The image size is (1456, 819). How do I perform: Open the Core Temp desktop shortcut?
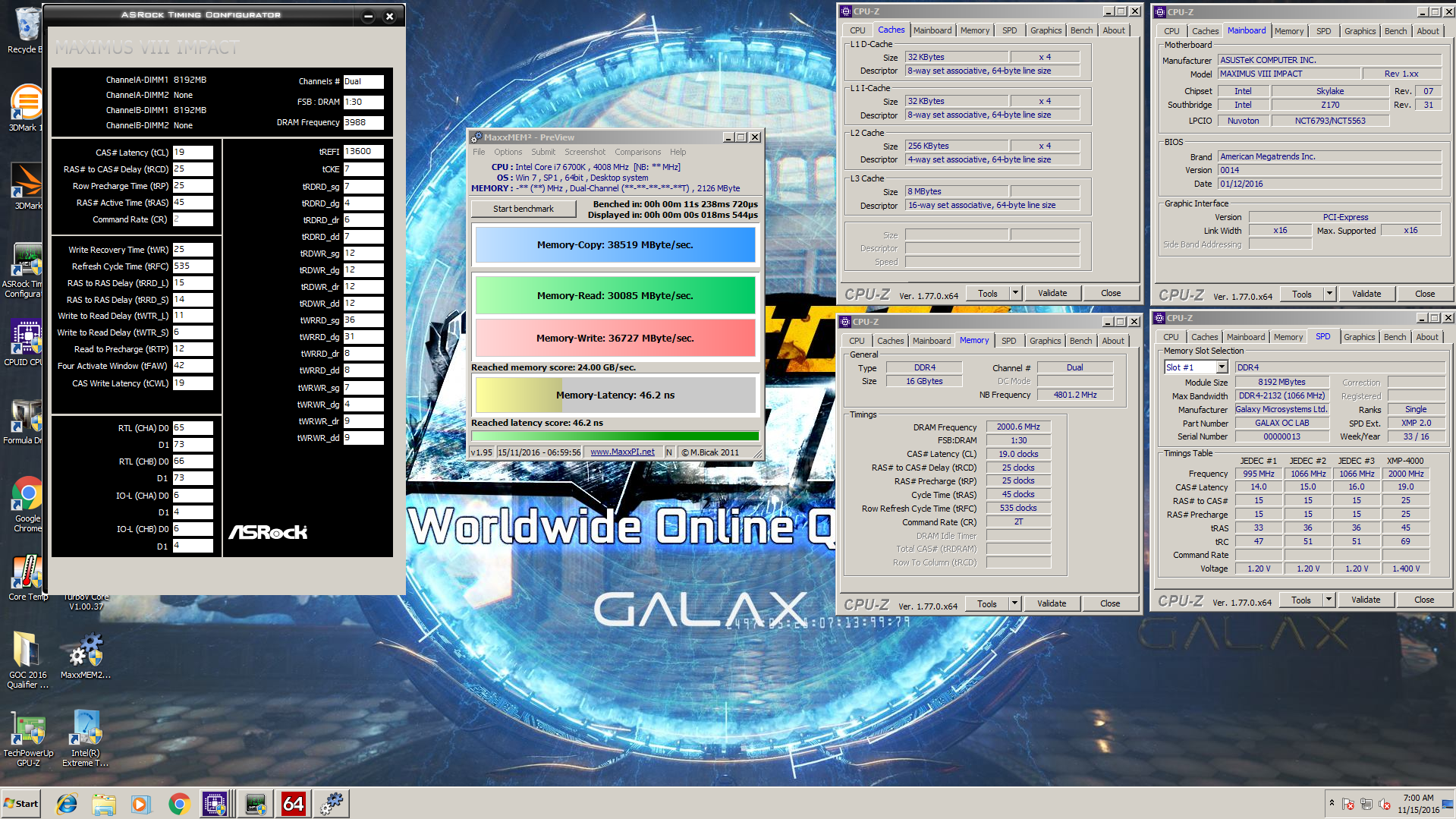[x=27, y=578]
